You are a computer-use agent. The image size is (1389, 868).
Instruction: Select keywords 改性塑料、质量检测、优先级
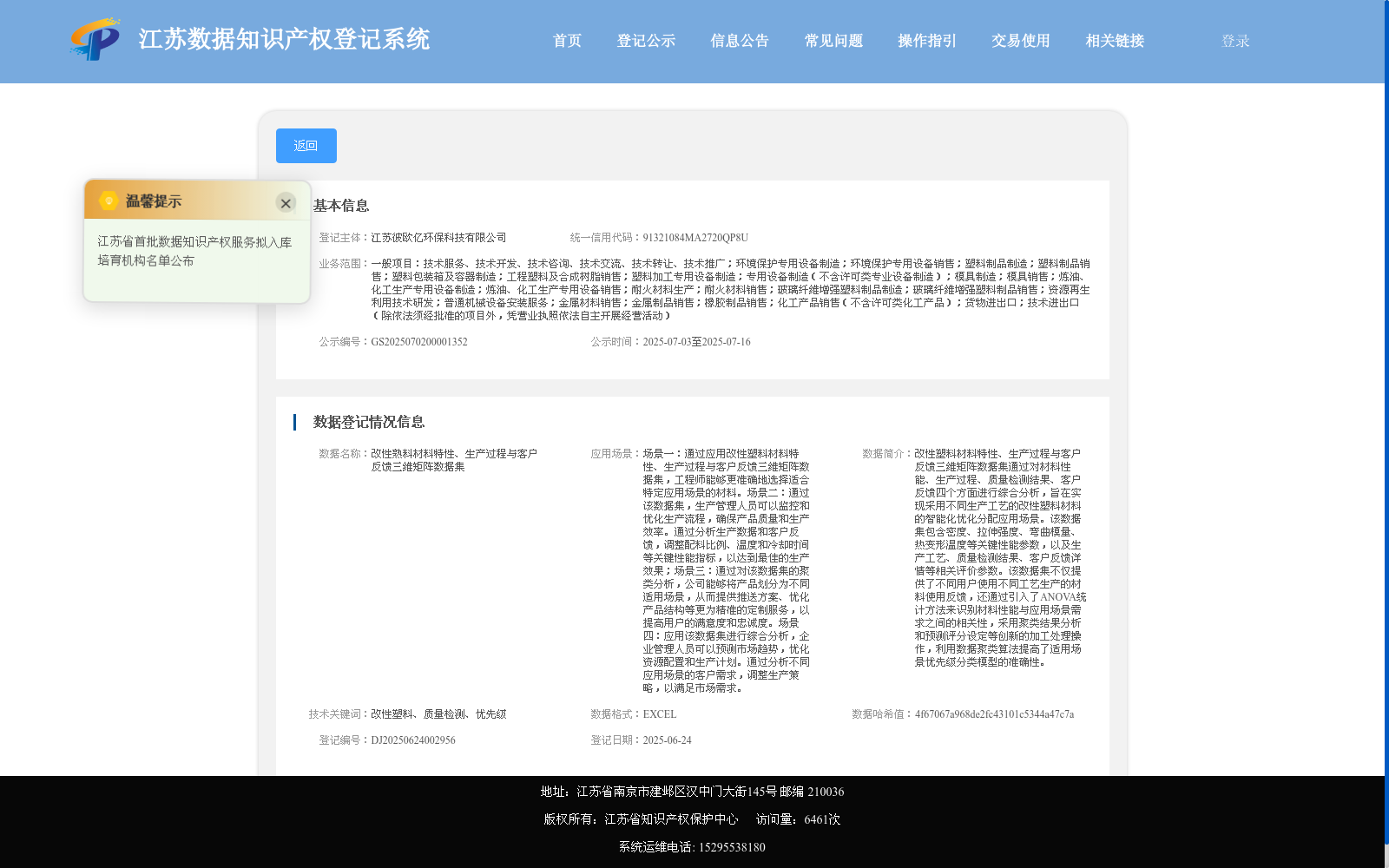pos(438,714)
